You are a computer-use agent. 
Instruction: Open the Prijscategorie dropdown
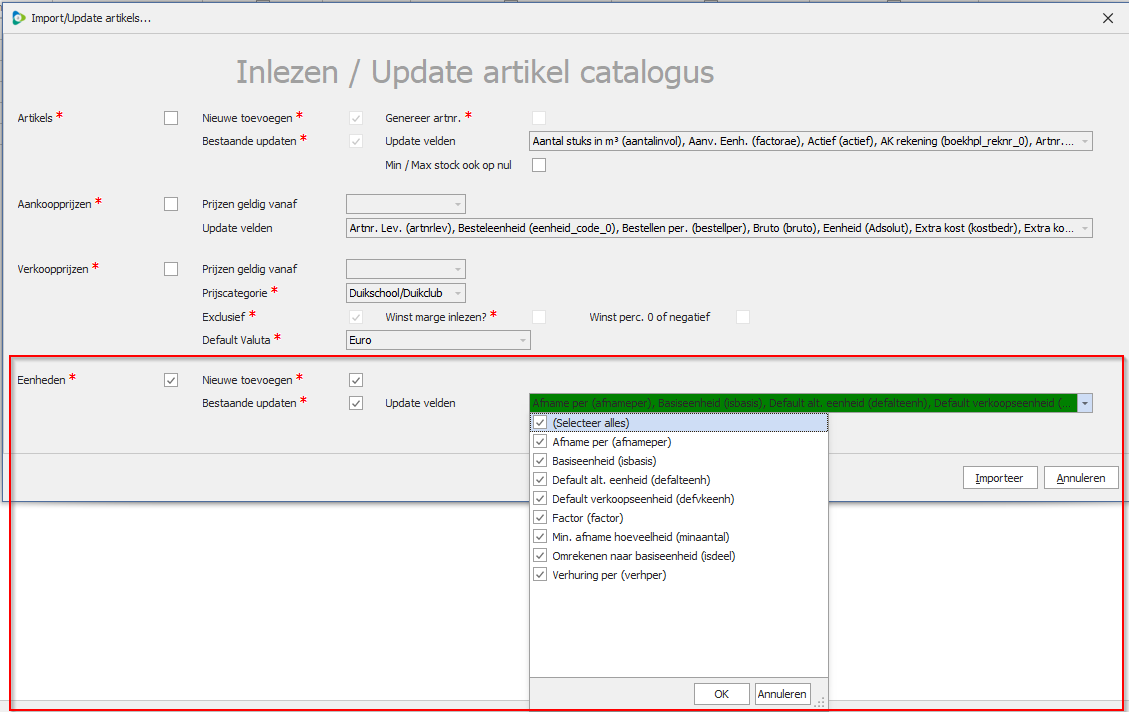(x=405, y=293)
